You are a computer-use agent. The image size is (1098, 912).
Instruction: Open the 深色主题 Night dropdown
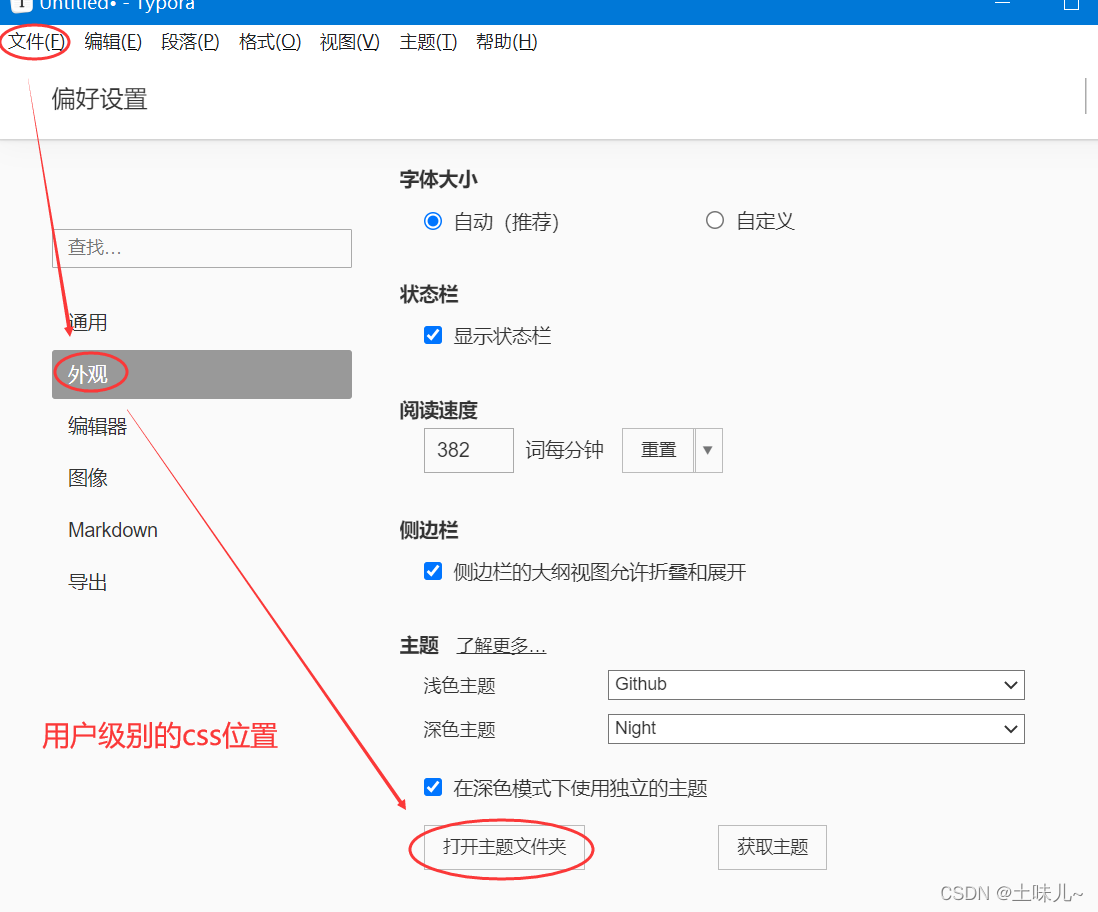[816, 729]
